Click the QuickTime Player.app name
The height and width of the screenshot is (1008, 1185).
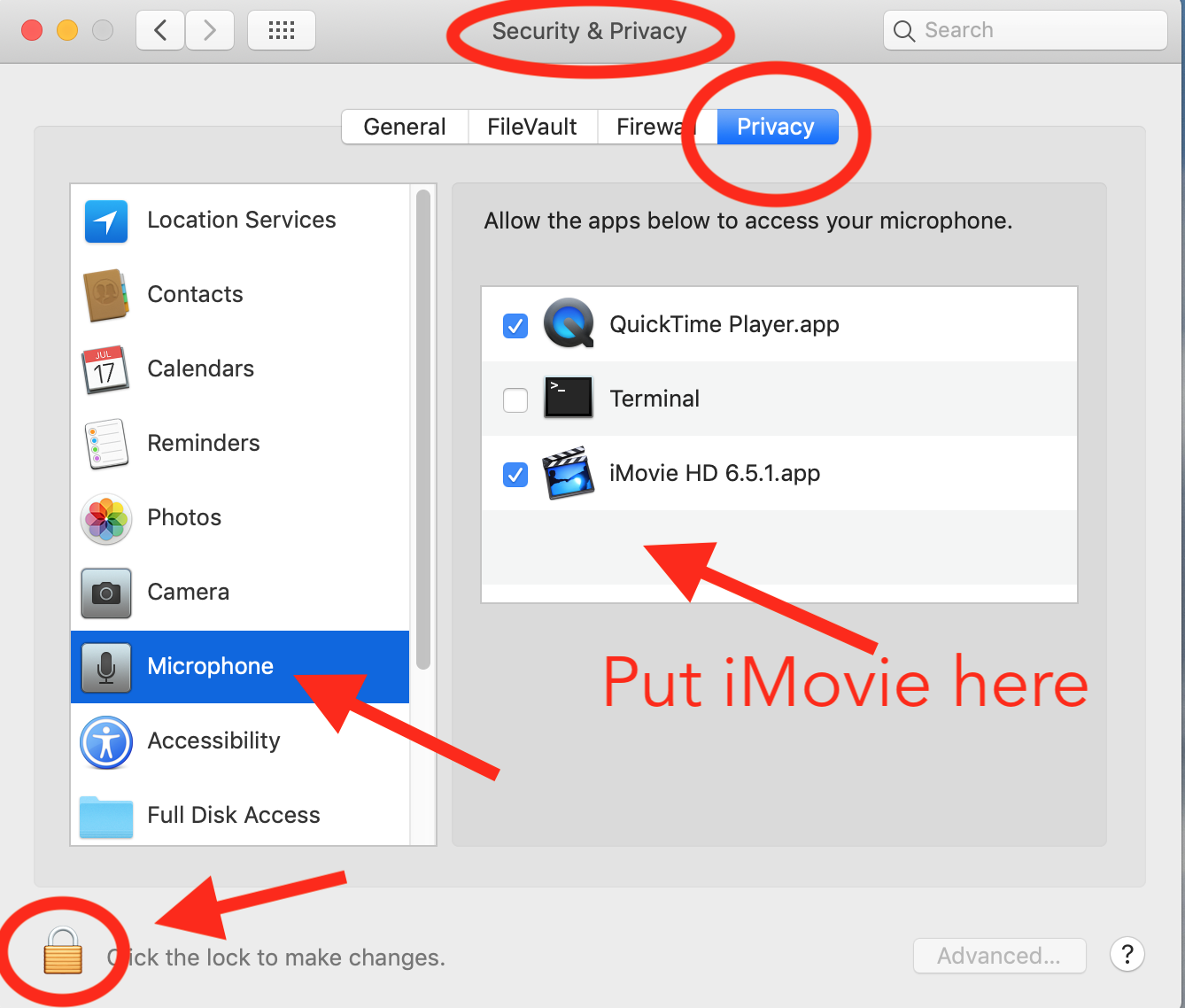[724, 324]
